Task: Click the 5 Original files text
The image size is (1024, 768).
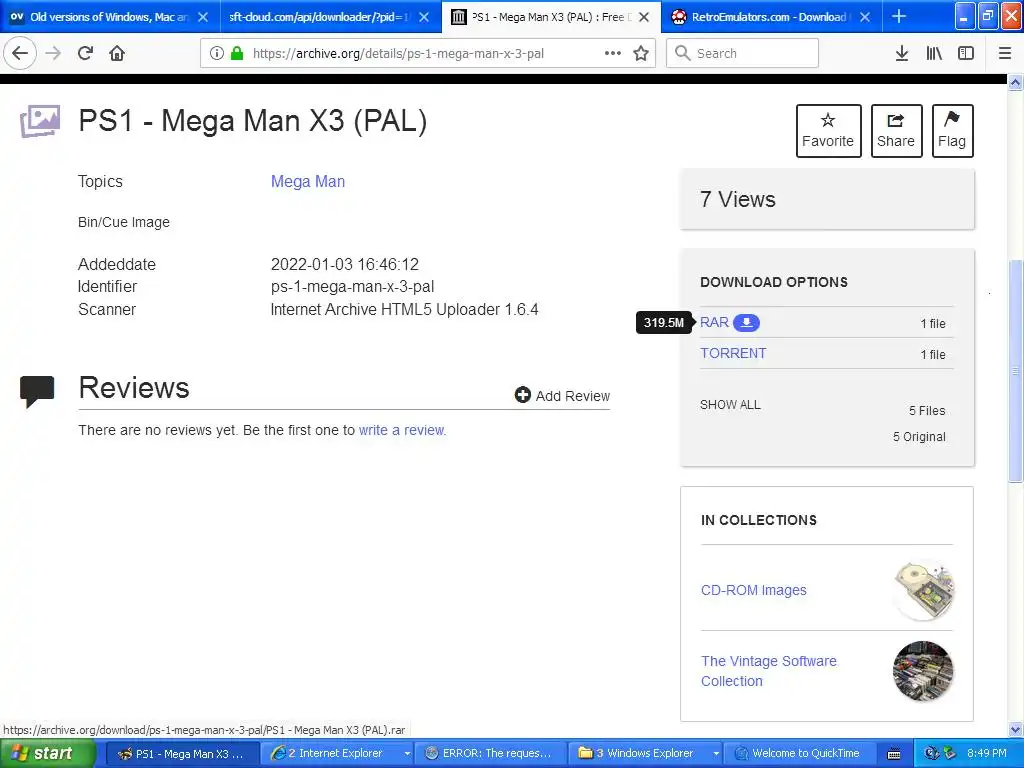Action: pos(919,437)
